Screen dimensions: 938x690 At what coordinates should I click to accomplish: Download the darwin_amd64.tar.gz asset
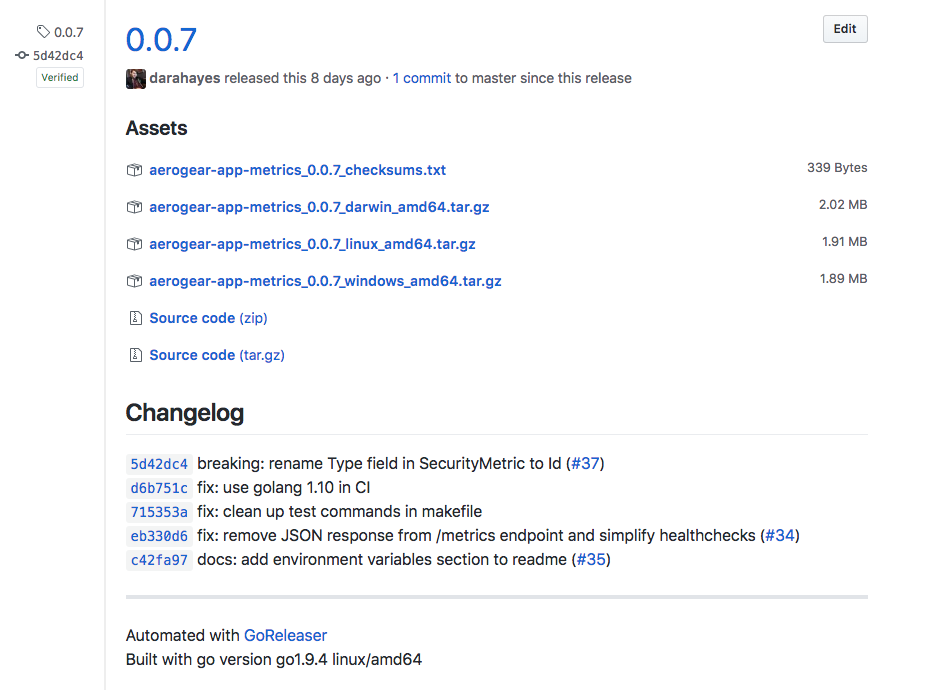(x=319, y=207)
